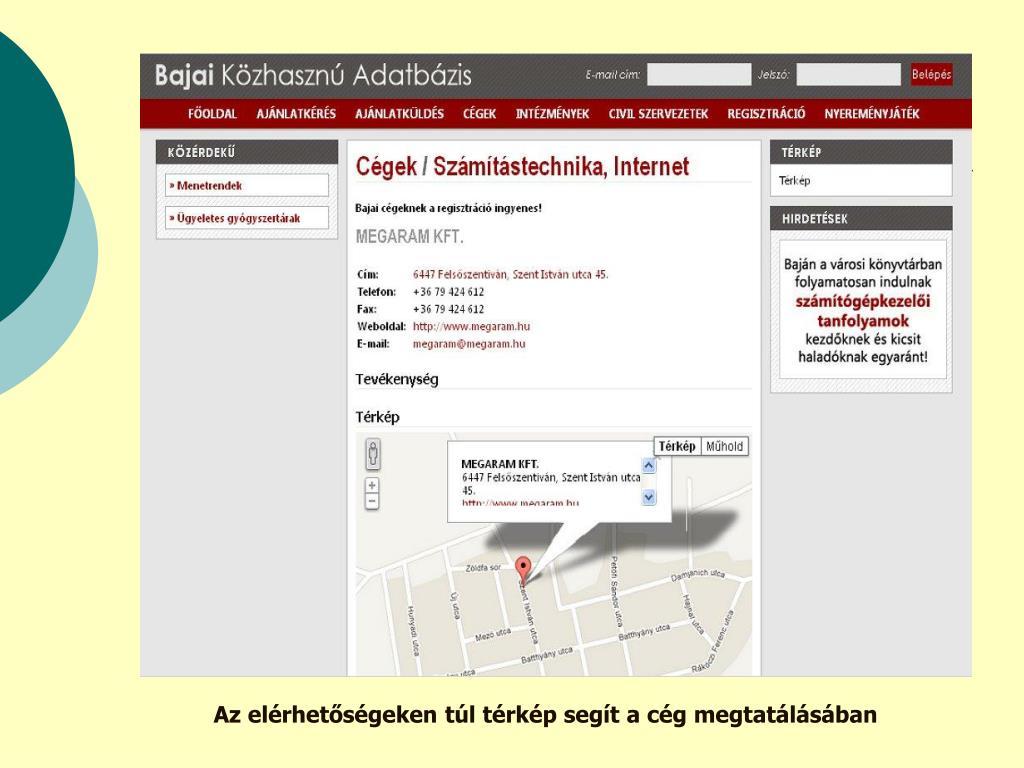Click the Bajai Közhasznú Adatbázis site logo

pyautogui.click(x=313, y=75)
